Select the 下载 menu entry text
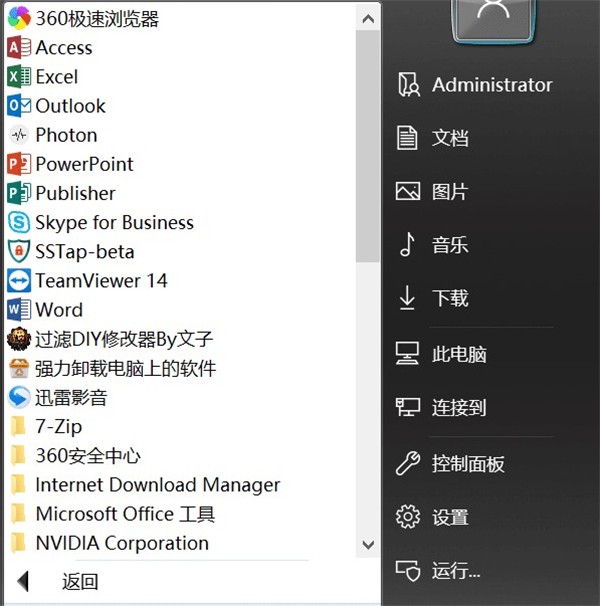This screenshot has height=606, width=600. [450, 298]
